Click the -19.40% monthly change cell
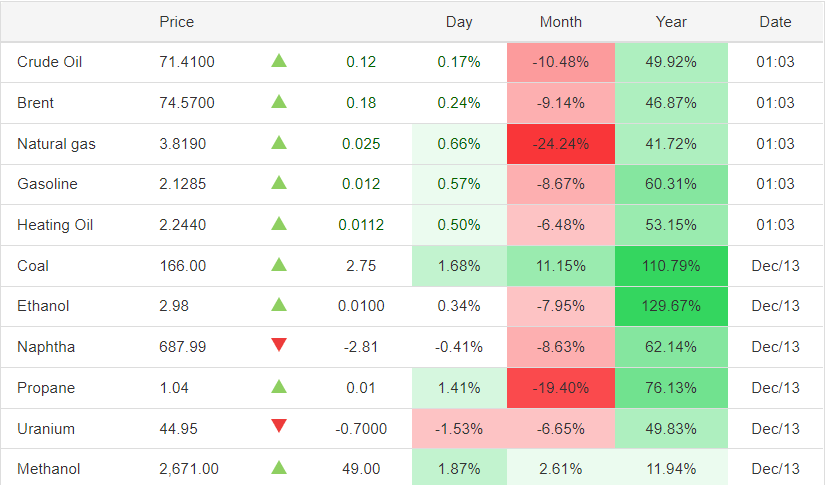825x485 pixels. coord(561,388)
